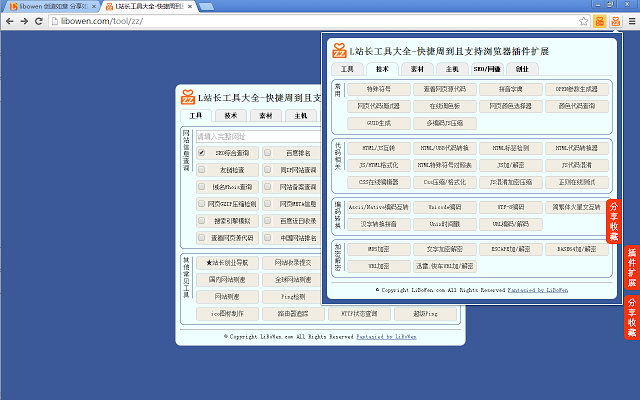Check the 网站备案查询 checkbox
The height and width of the screenshot is (400, 640).
pyautogui.click(x=268, y=187)
